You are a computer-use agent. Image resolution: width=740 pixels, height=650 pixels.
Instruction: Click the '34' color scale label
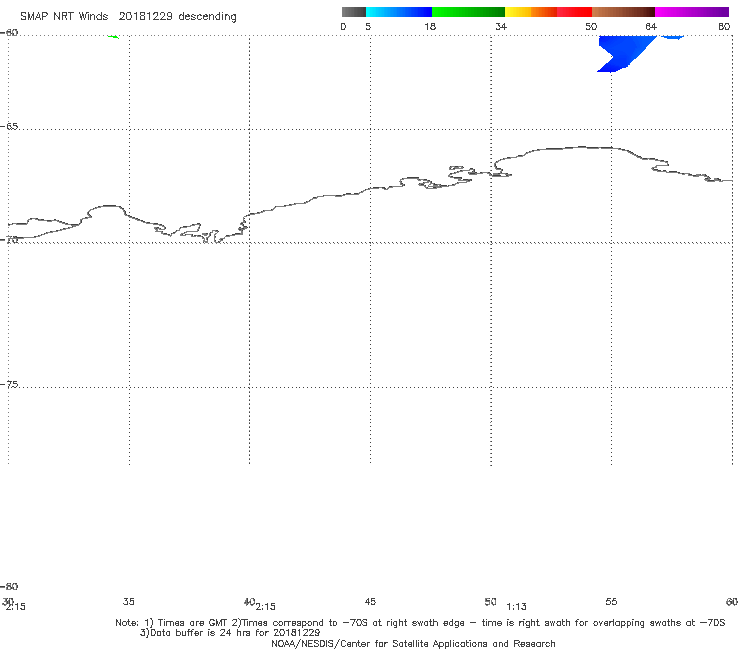tap(501, 26)
